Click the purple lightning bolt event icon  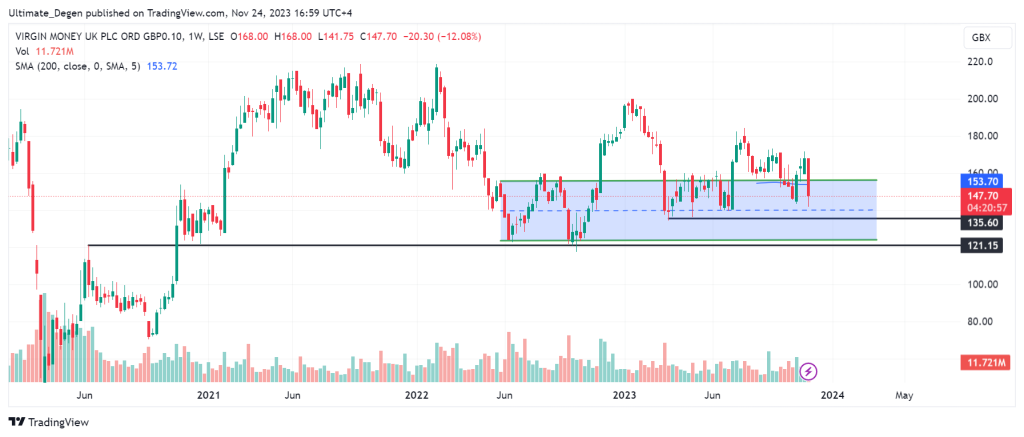tap(808, 372)
